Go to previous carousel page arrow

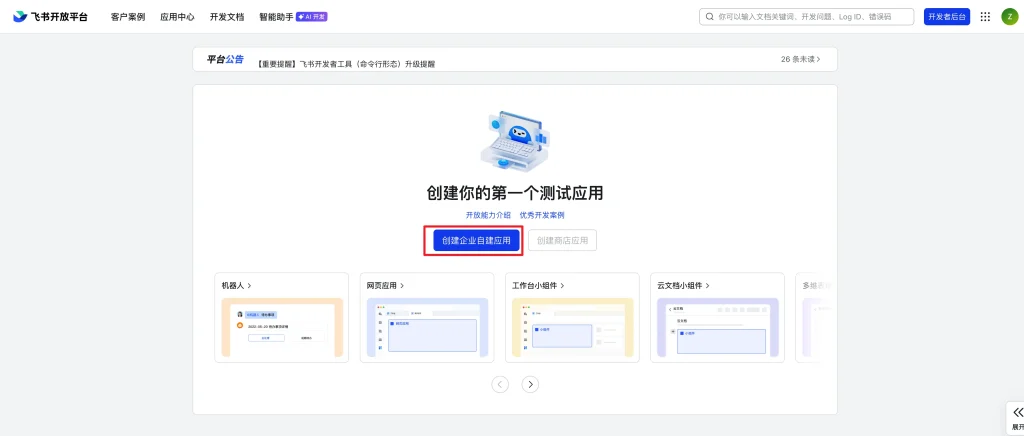point(500,384)
